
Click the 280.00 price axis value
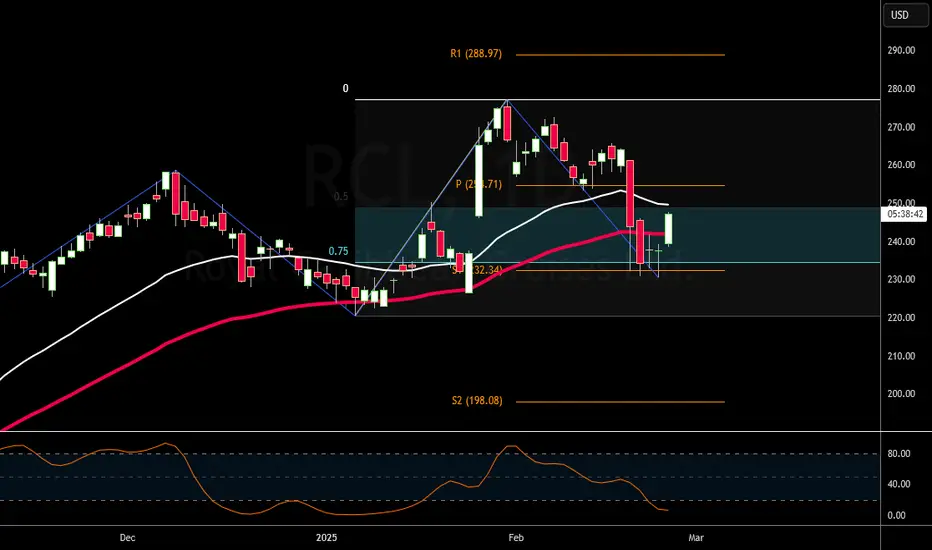coord(901,89)
